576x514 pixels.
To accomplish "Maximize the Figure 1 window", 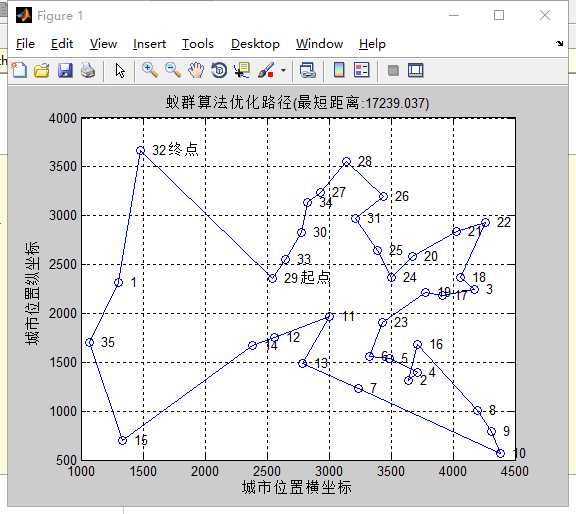I will (498, 15).
